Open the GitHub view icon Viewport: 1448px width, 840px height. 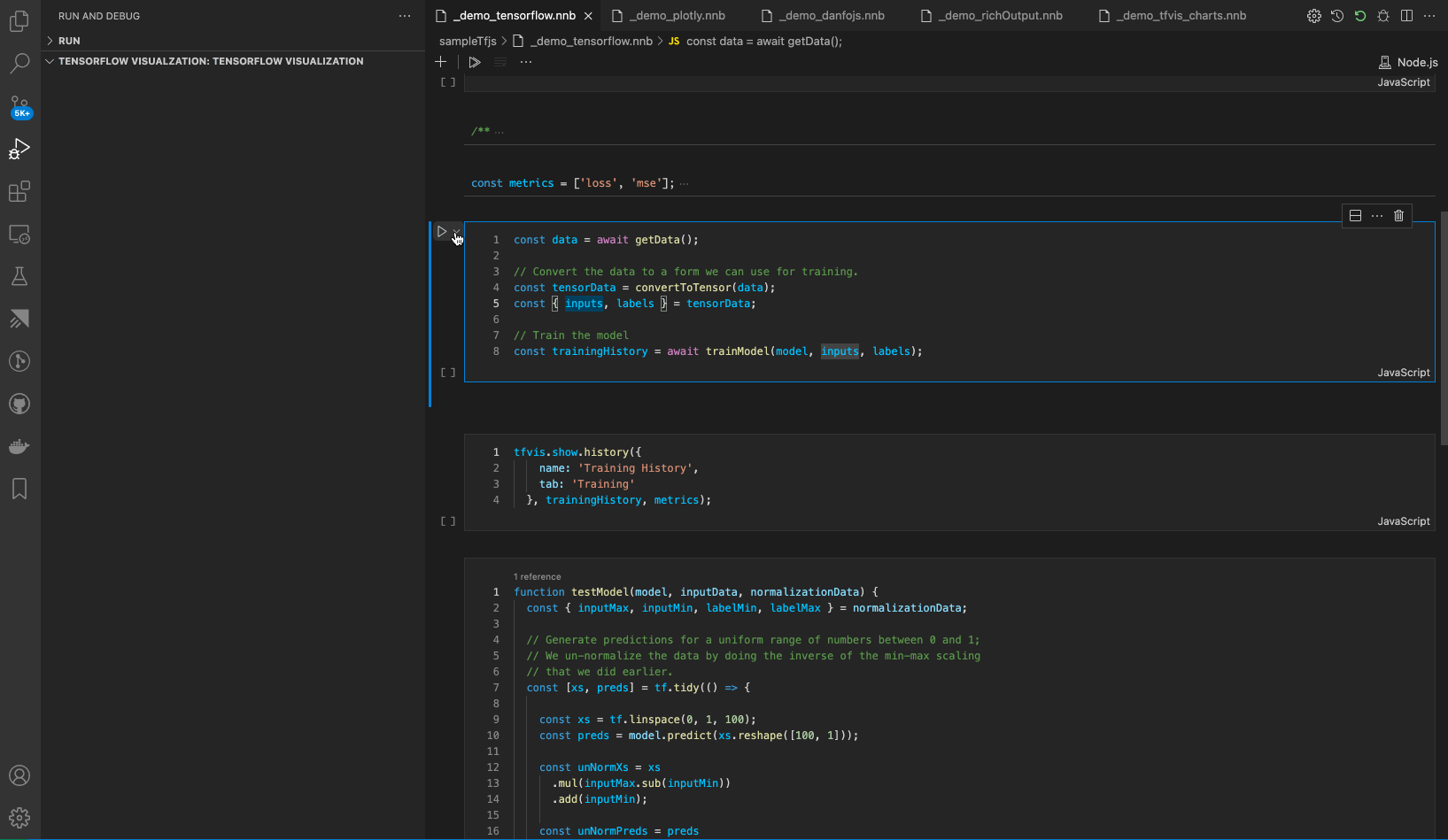click(x=19, y=404)
